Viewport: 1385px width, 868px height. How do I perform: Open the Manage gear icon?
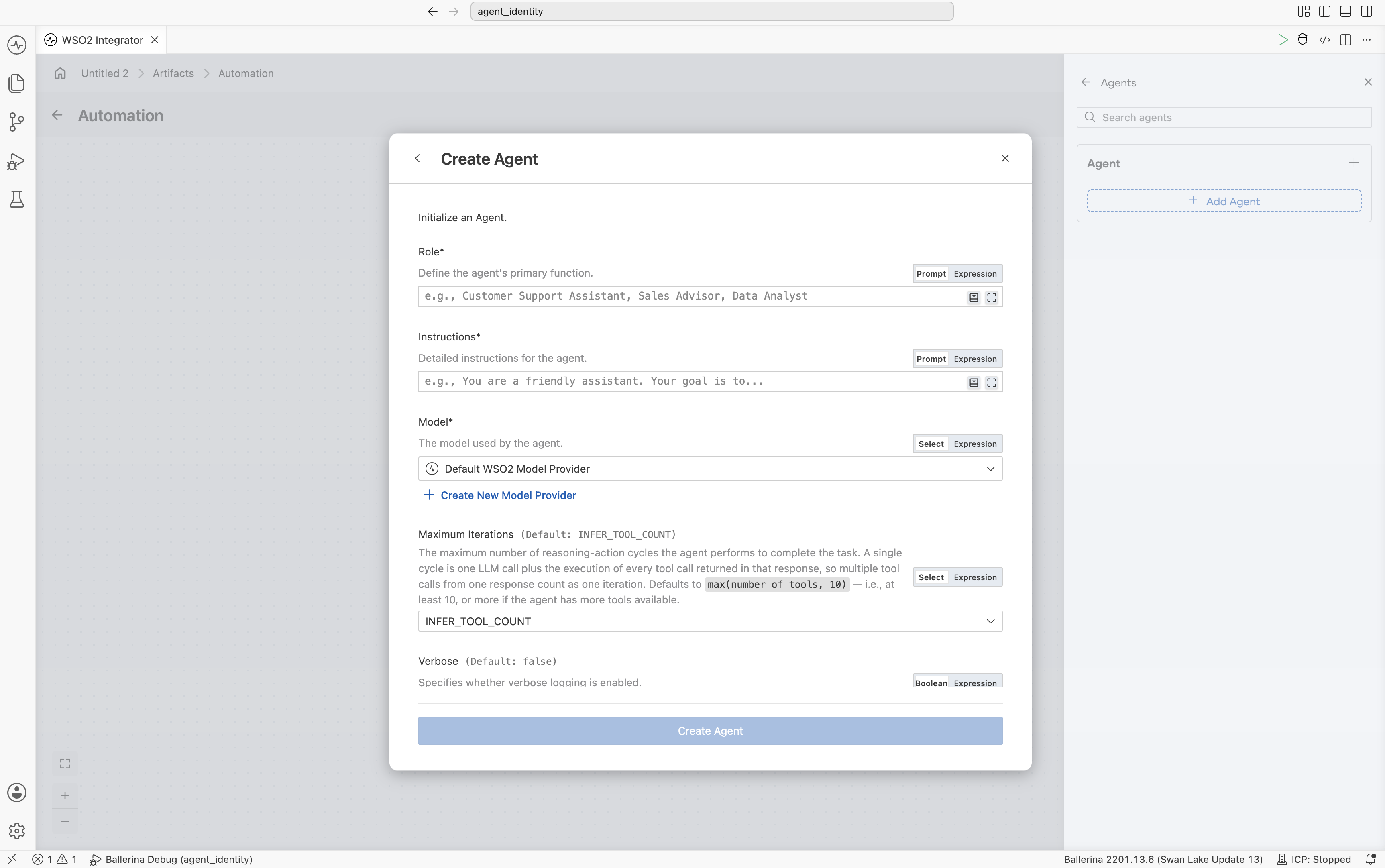(x=16, y=831)
